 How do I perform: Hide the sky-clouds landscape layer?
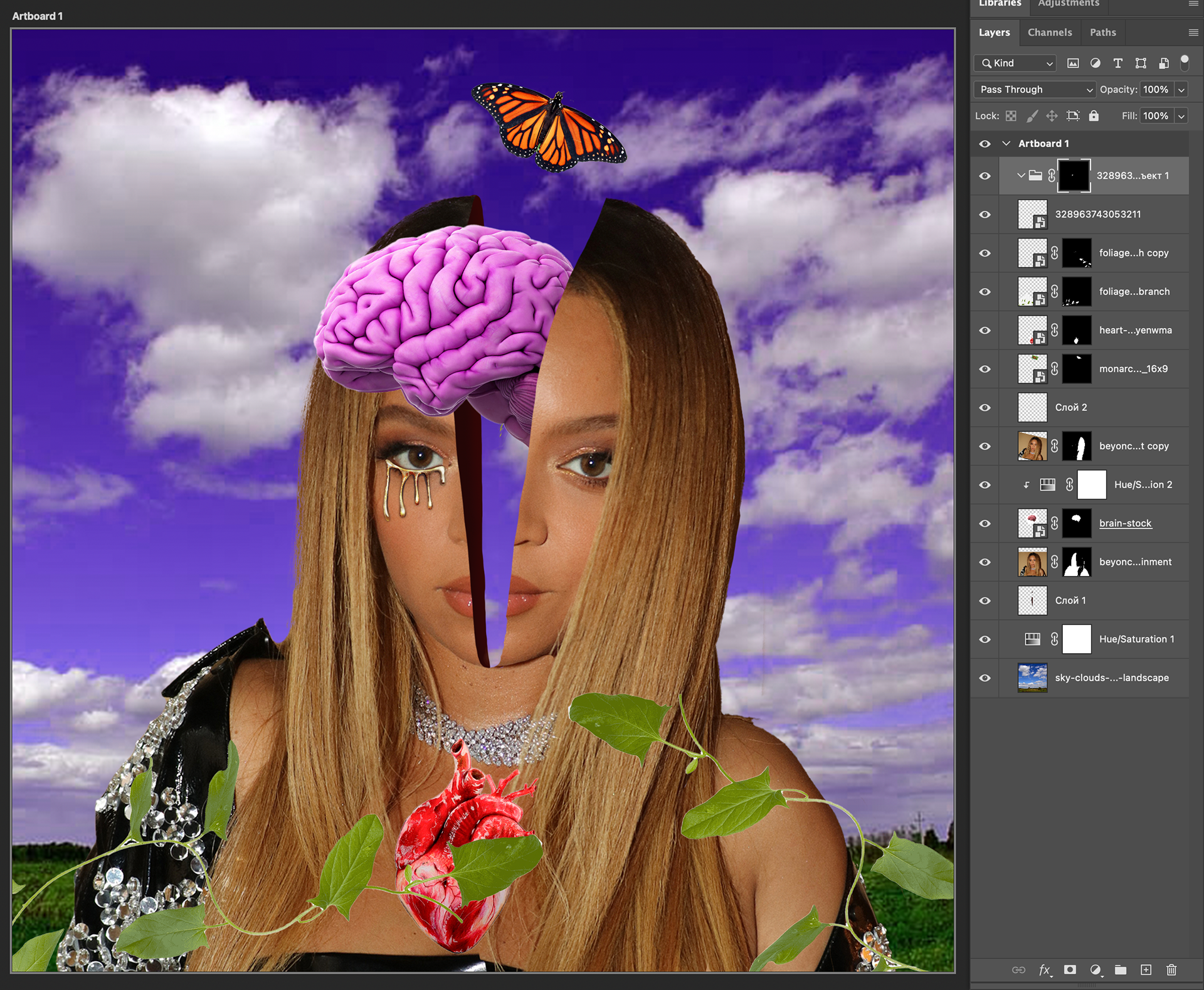pos(985,678)
